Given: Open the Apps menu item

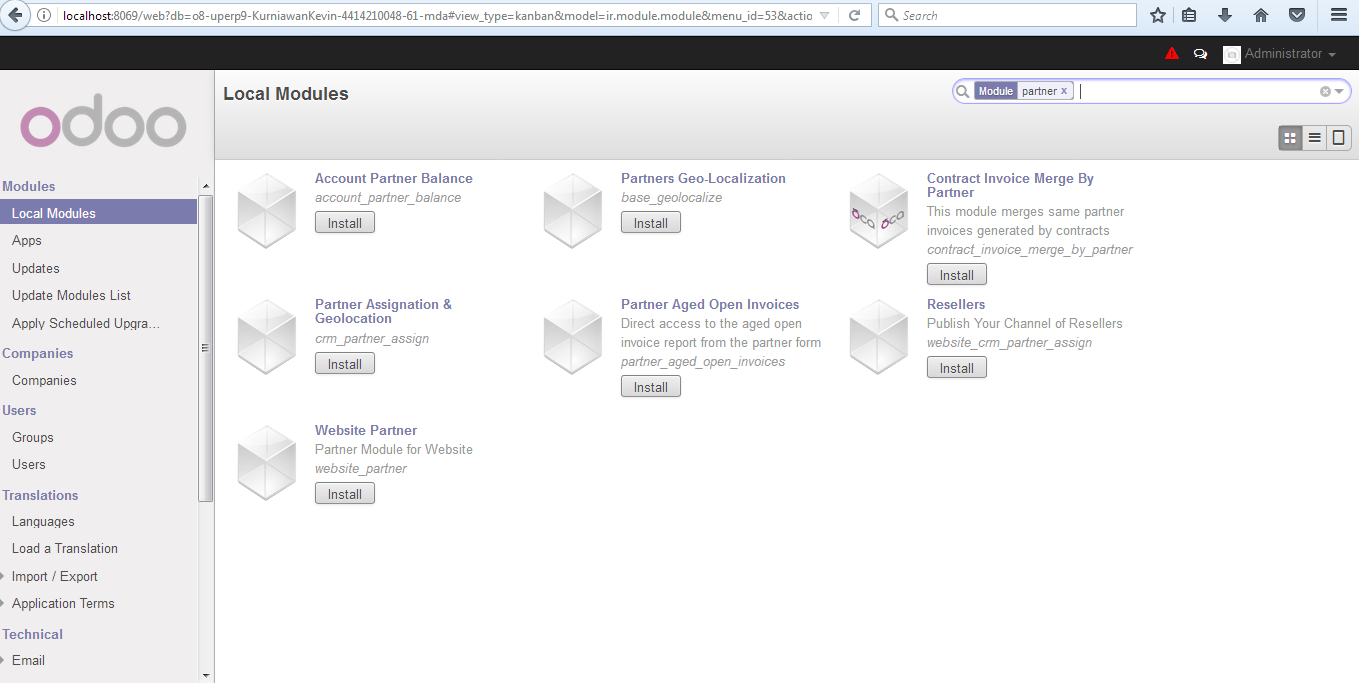Looking at the screenshot, I should 26,240.
